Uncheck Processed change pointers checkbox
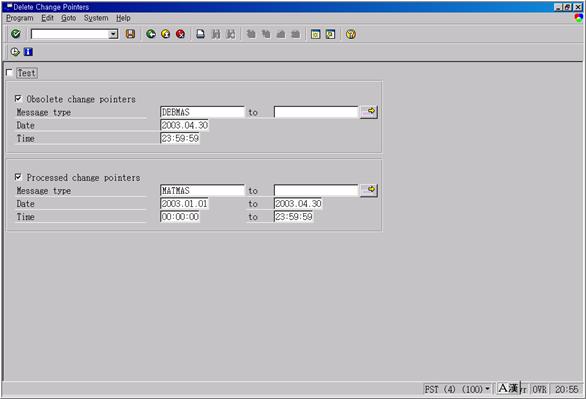 point(18,177)
